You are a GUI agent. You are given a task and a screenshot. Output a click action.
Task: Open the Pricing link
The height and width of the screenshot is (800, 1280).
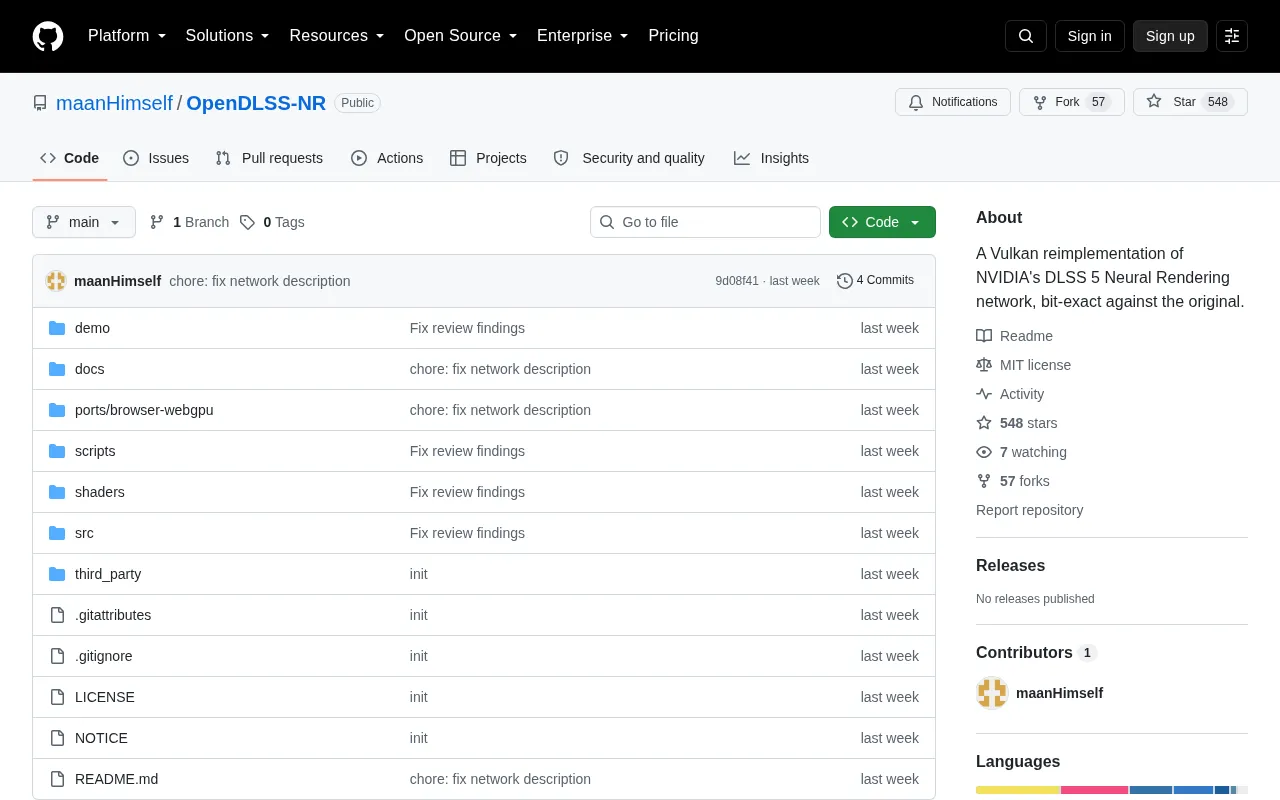pos(673,36)
